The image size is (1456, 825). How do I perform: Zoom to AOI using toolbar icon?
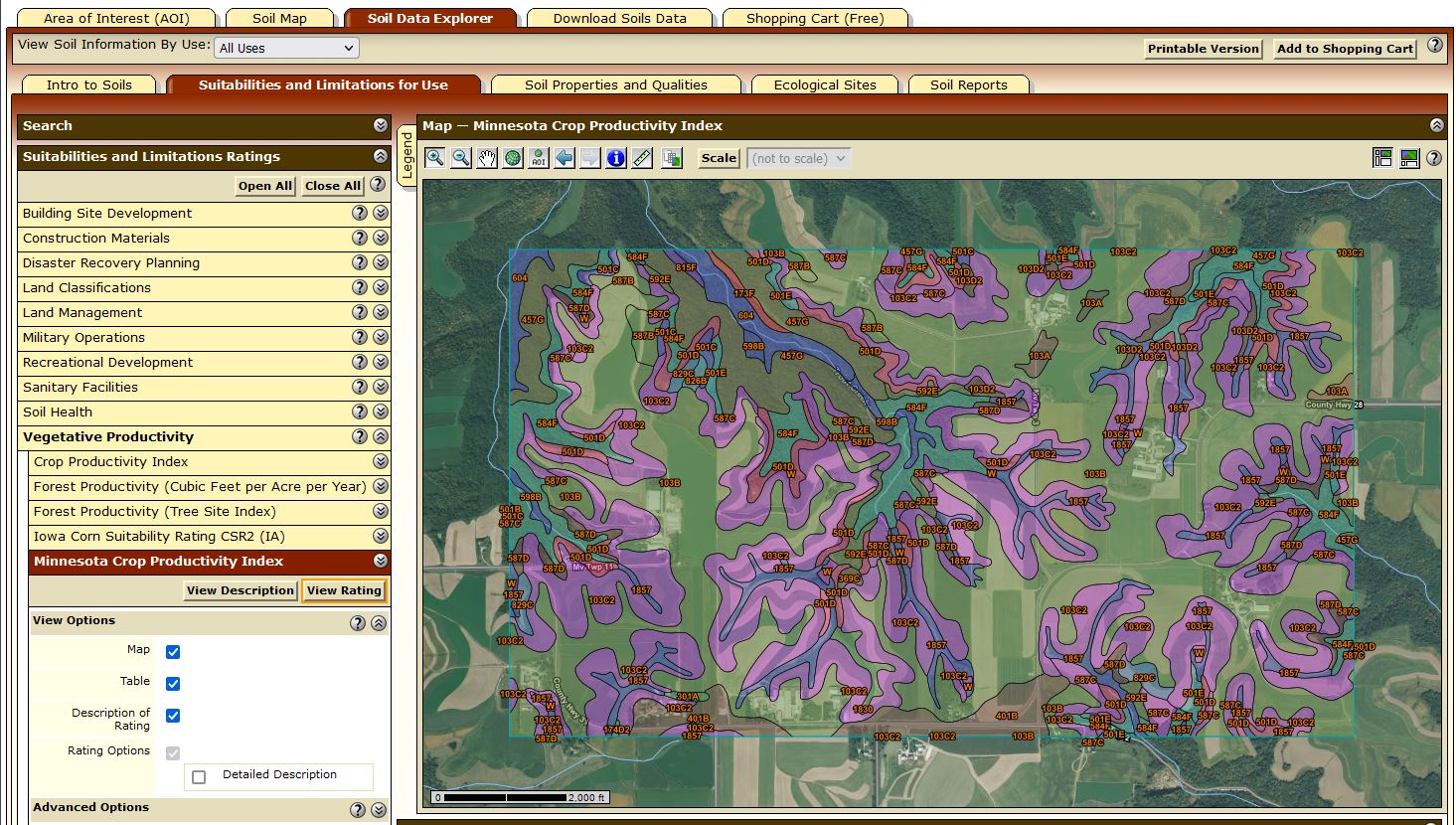pos(539,158)
